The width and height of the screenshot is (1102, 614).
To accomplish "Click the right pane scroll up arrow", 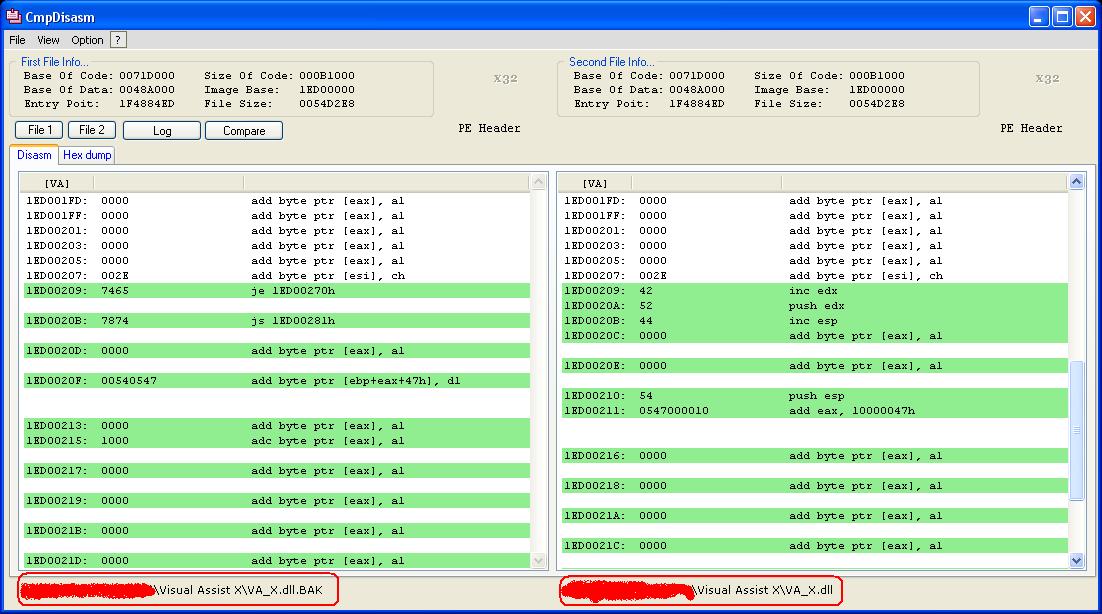I will (x=1076, y=183).
